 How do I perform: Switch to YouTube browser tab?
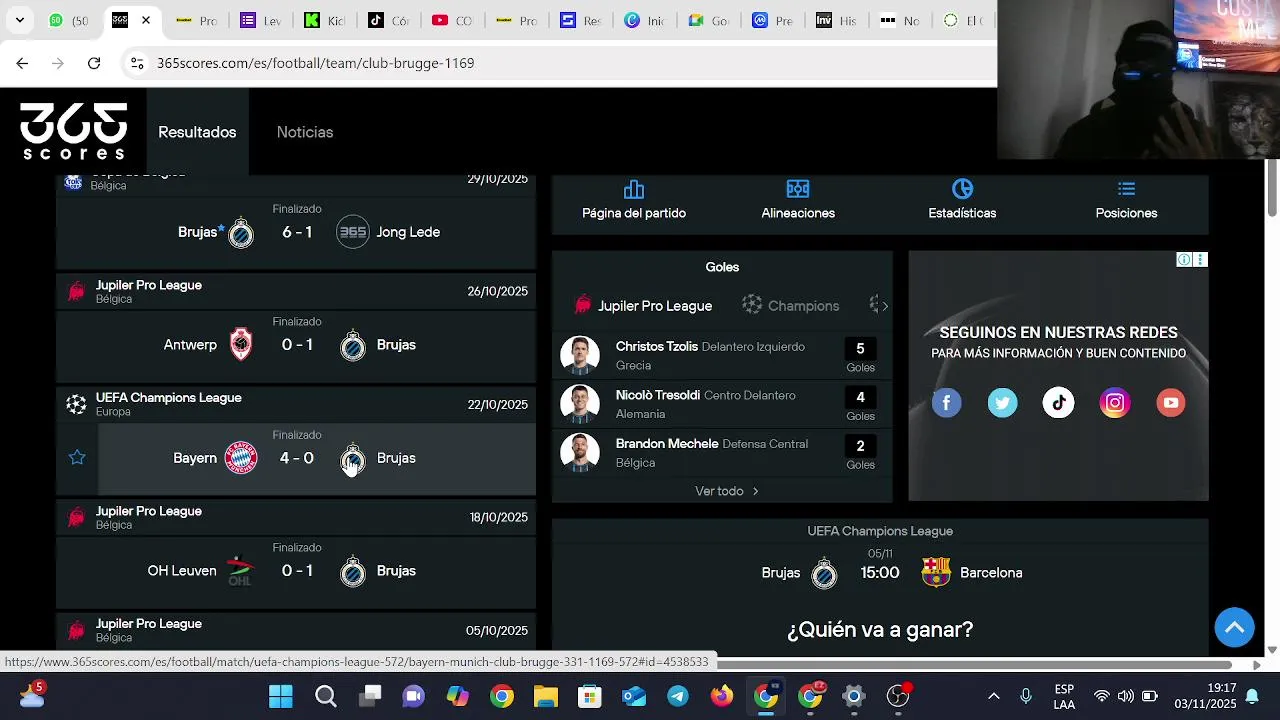pos(451,20)
